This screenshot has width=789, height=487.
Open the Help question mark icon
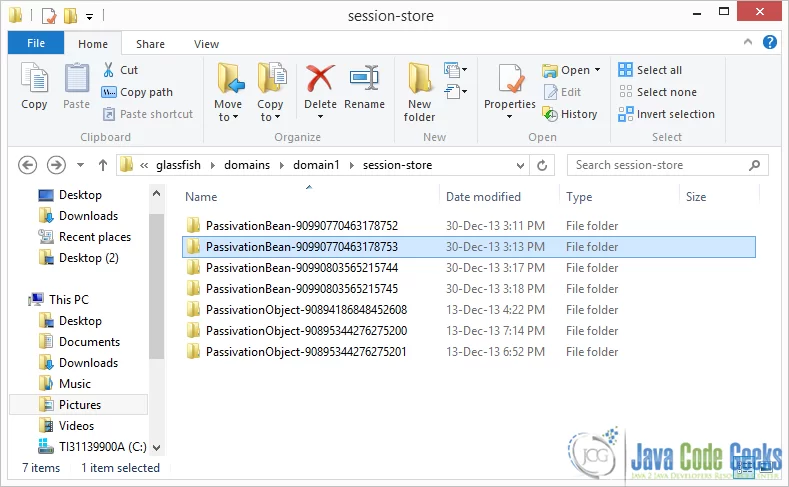click(769, 42)
